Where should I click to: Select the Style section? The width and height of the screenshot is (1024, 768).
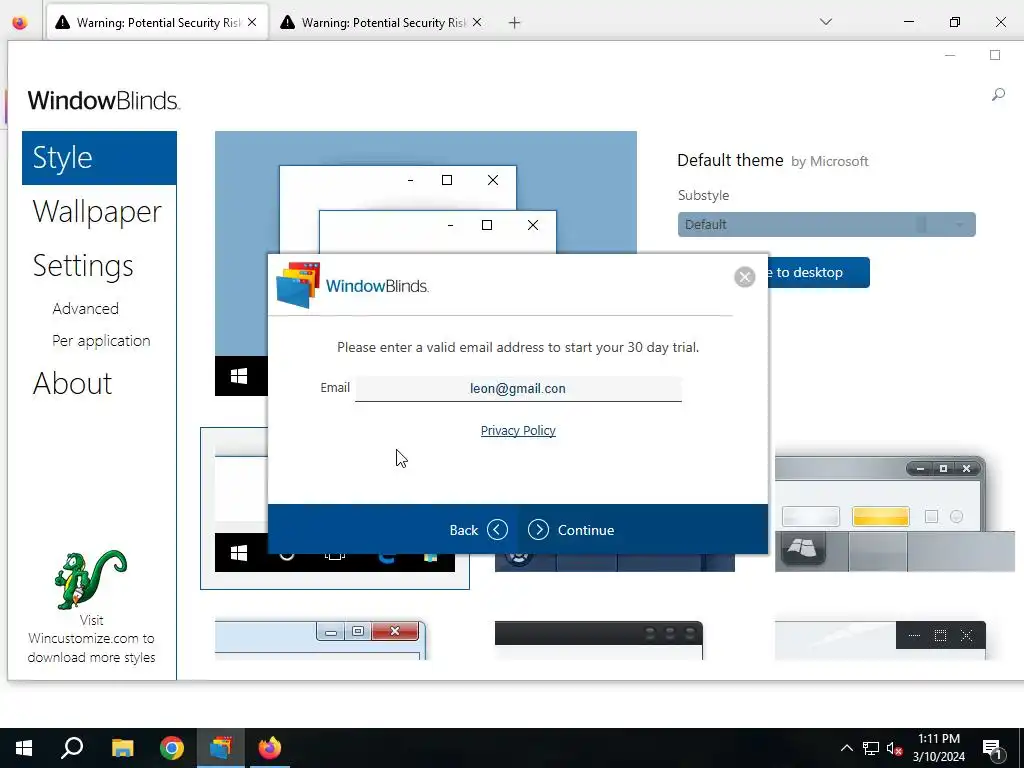point(99,158)
